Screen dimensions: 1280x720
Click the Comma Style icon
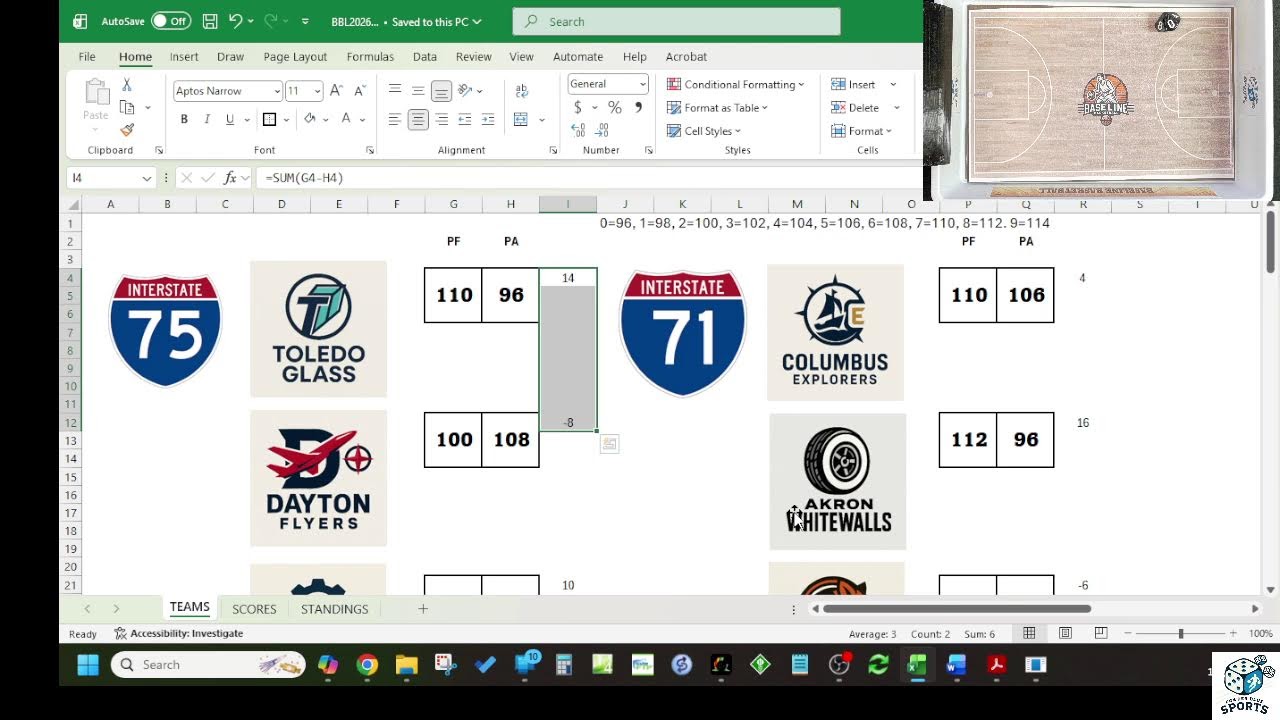click(x=638, y=108)
